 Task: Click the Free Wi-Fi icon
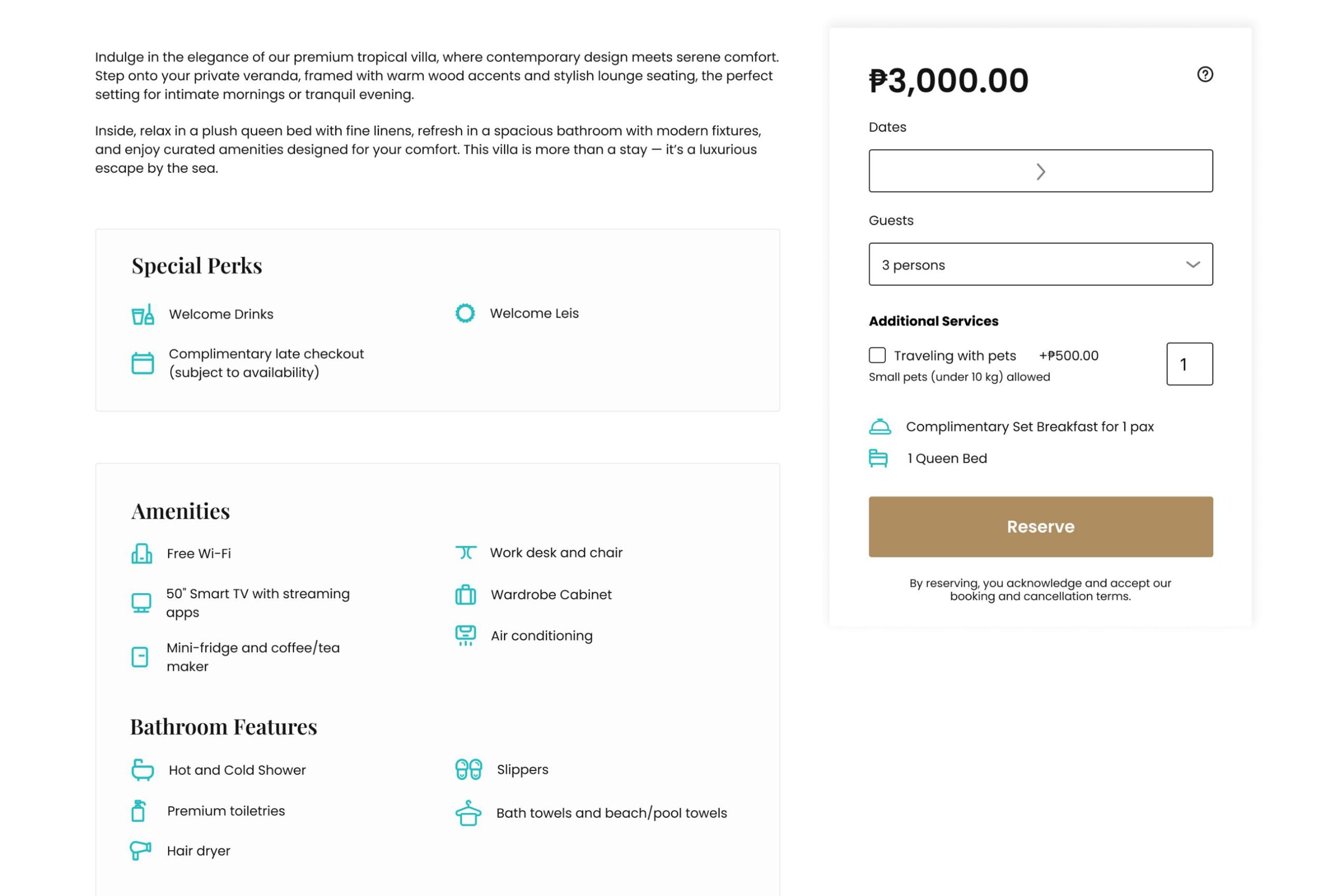[142, 554]
